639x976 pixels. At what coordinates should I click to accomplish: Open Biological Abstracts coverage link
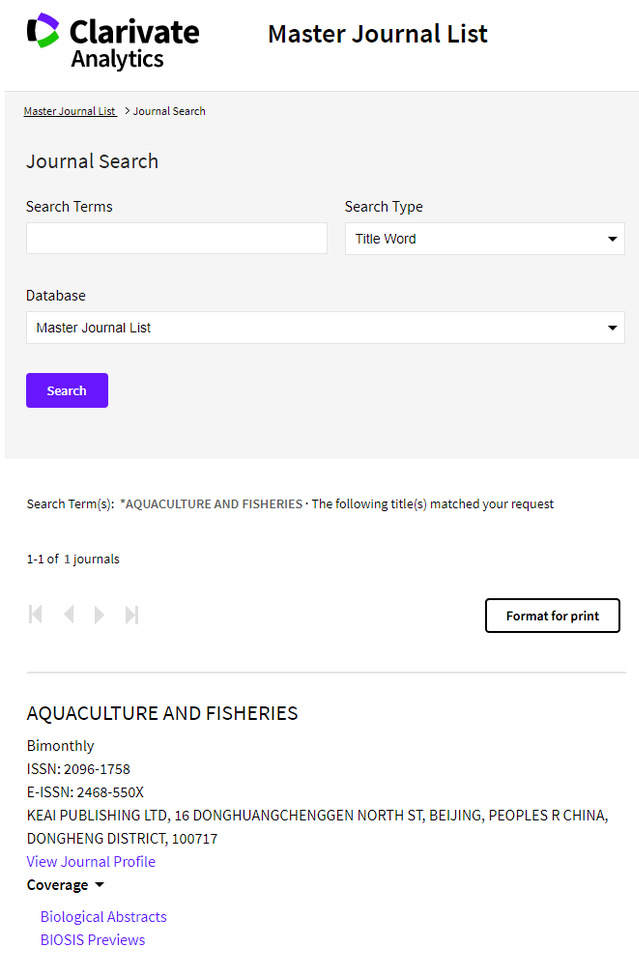pyautogui.click(x=103, y=917)
